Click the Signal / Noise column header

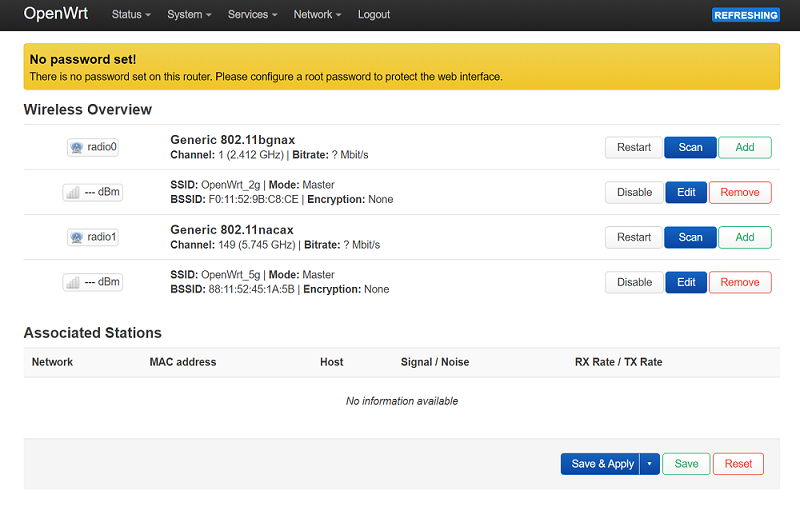(x=435, y=362)
